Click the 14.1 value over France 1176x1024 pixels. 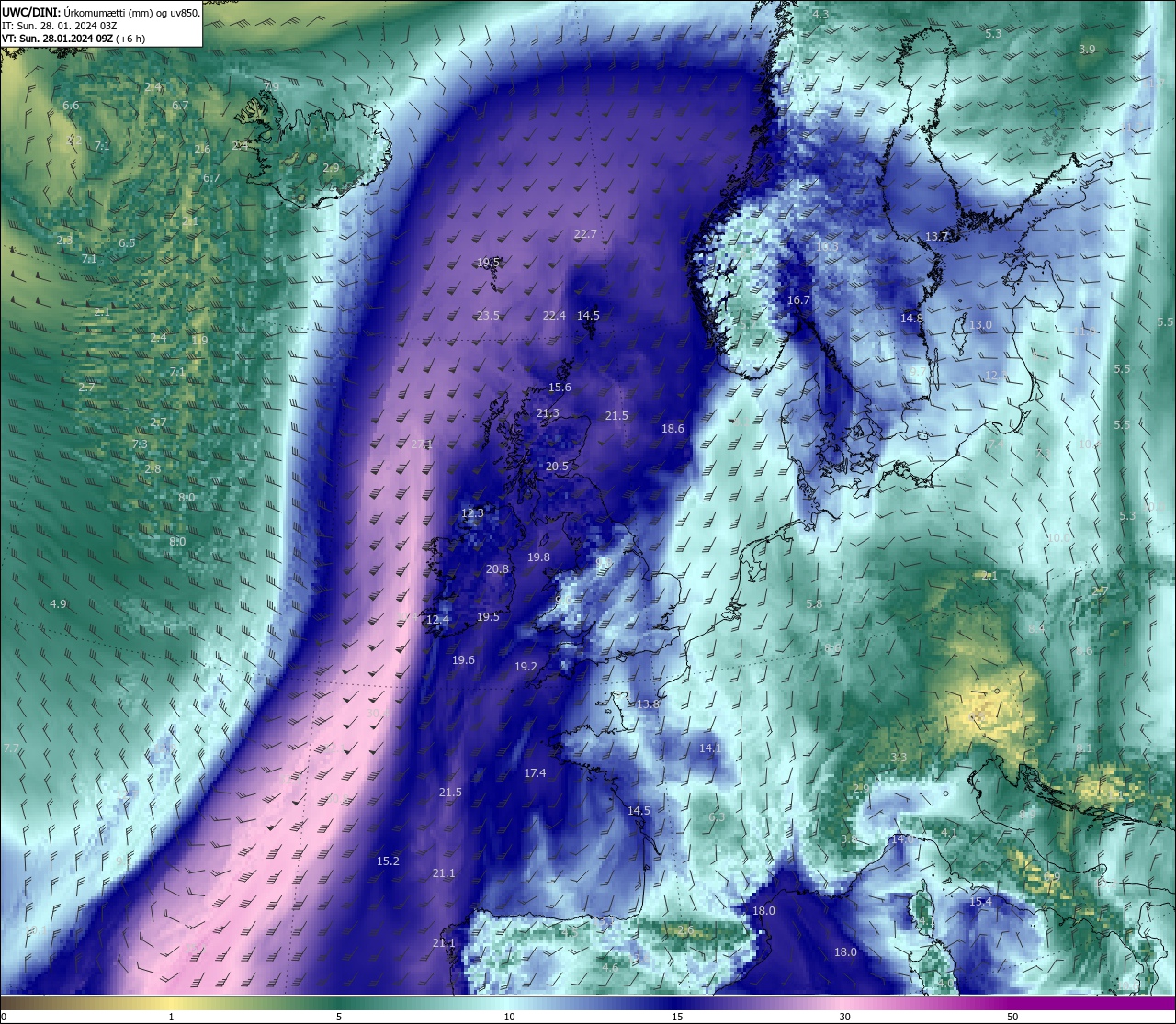click(x=710, y=748)
